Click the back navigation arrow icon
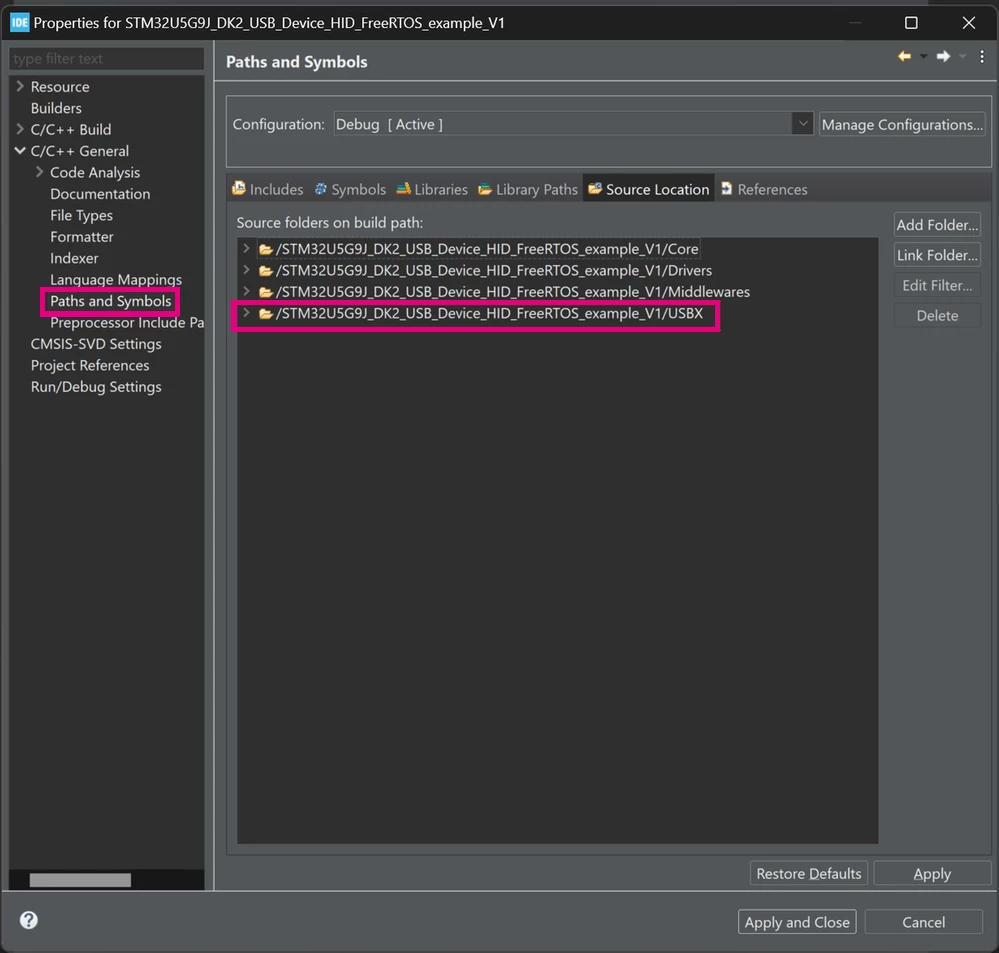999x953 pixels. coord(904,57)
